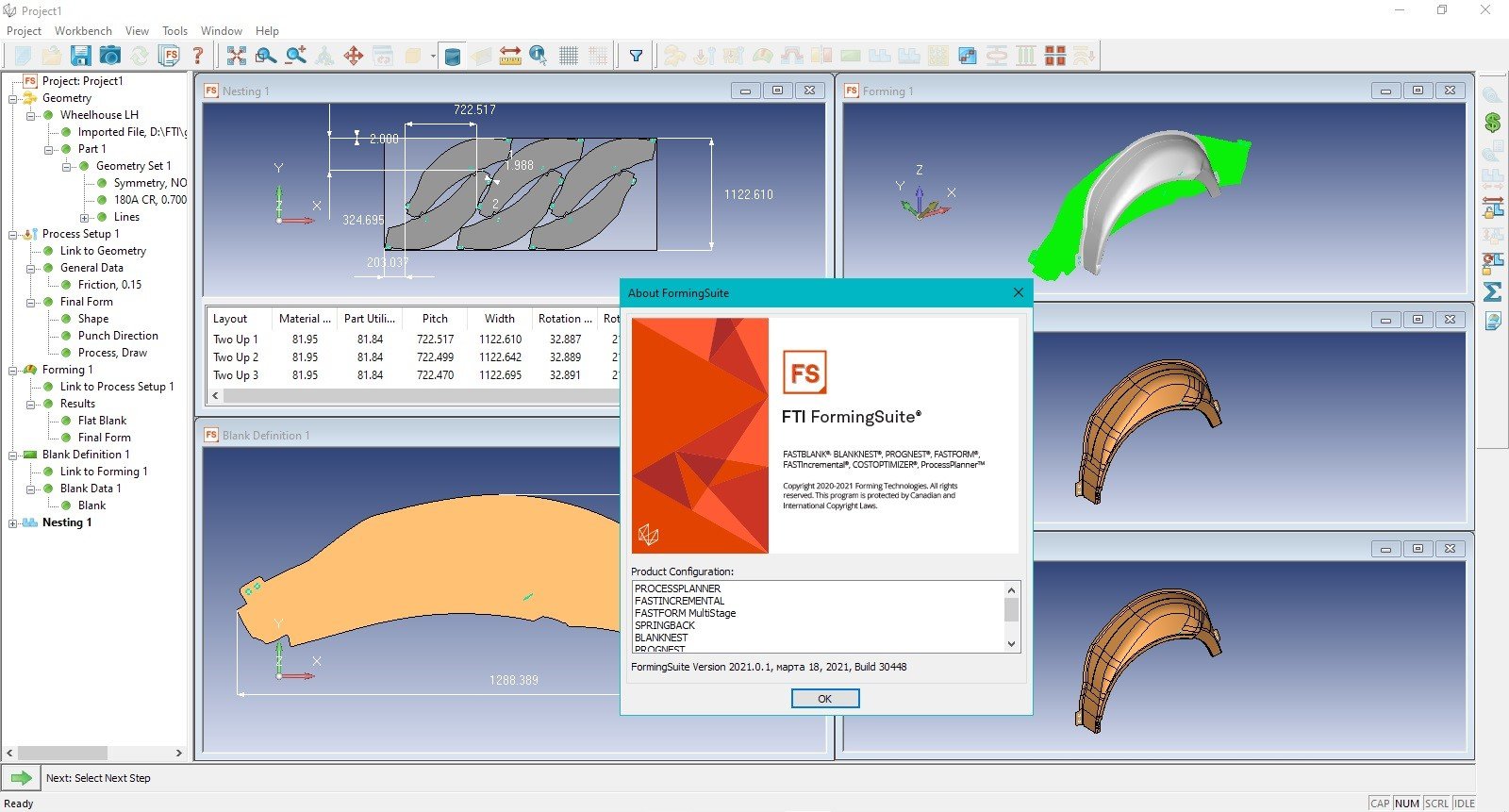Screen dimensions: 1509x812
Task: Click the Information query icon
Action: point(539,56)
